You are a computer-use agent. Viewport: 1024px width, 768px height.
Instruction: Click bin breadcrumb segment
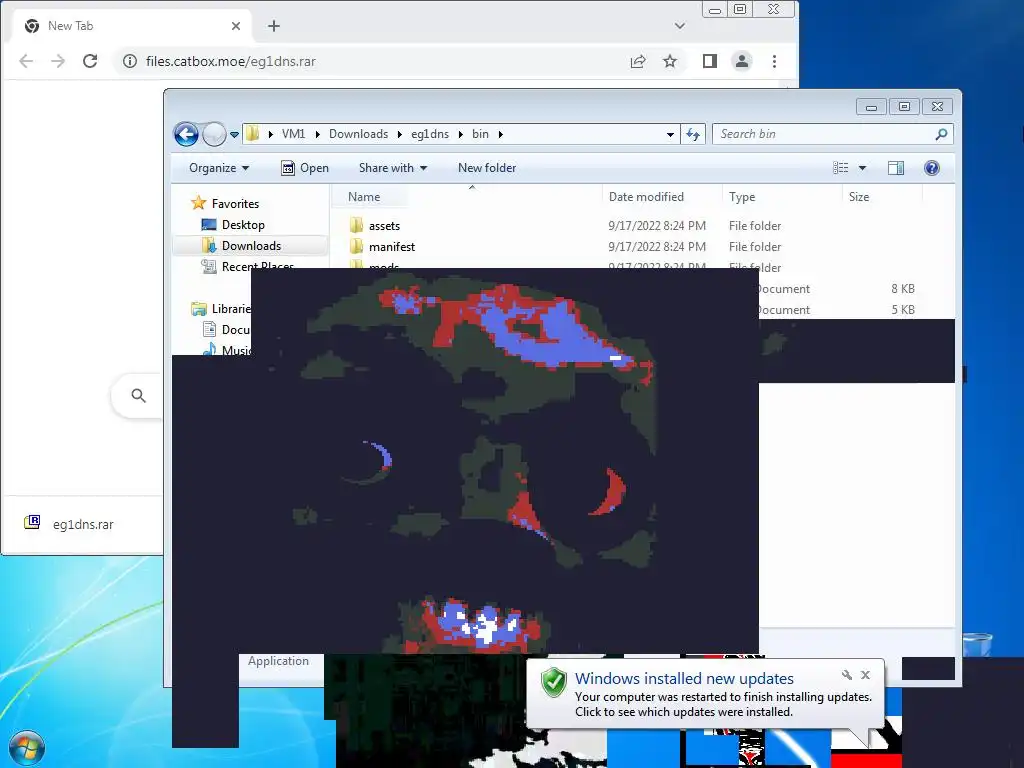tap(481, 134)
